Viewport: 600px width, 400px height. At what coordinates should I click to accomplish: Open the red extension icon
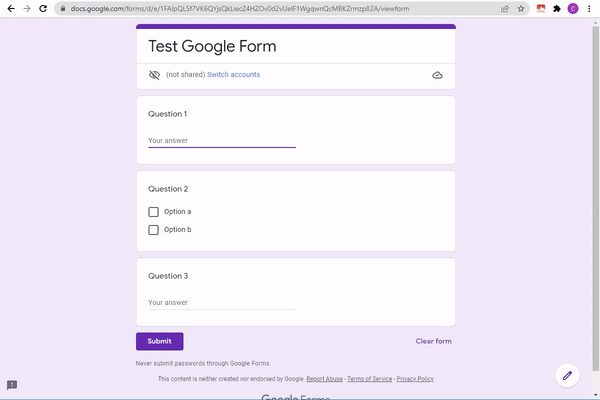(x=541, y=8)
